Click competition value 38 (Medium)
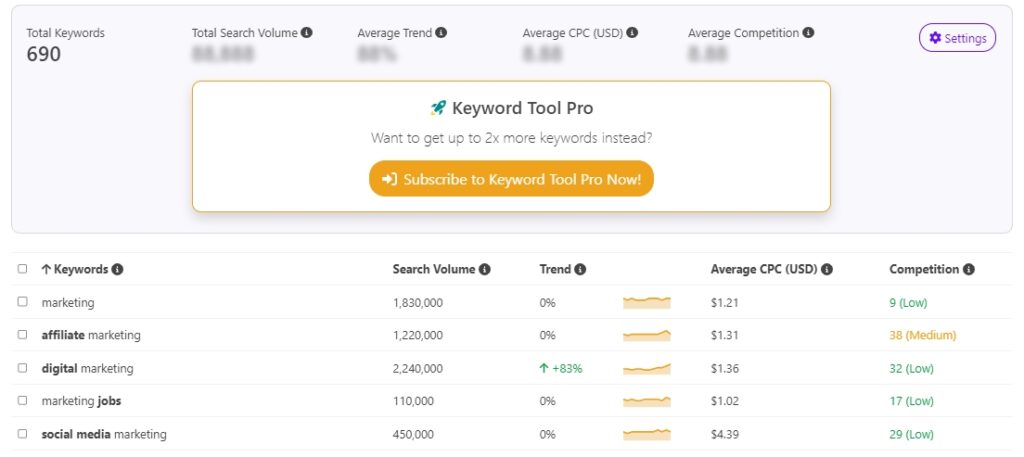The image size is (1024, 457). 923,336
